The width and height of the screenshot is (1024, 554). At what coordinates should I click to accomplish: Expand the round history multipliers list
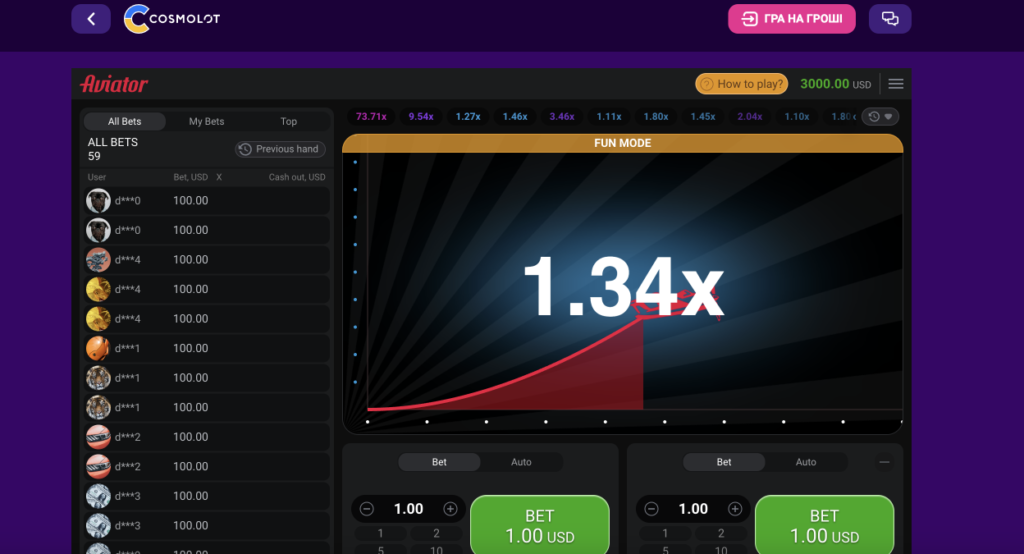pos(880,117)
